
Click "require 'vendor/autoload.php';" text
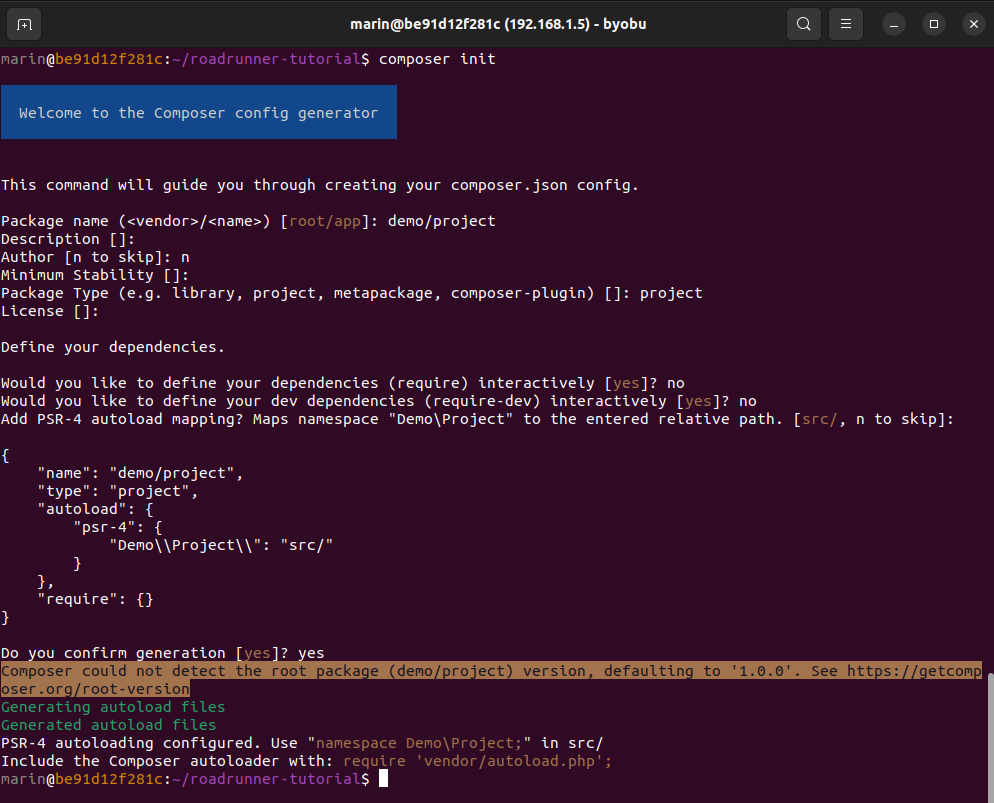pyautogui.click(x=477, y=761)
